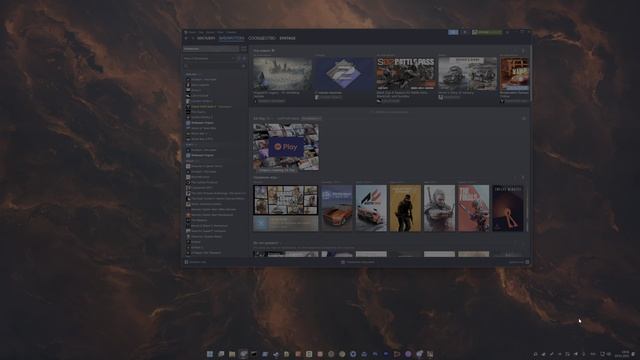Go back with the Steam back arrow
Screen dimensions: 640x360
[186, 38]
